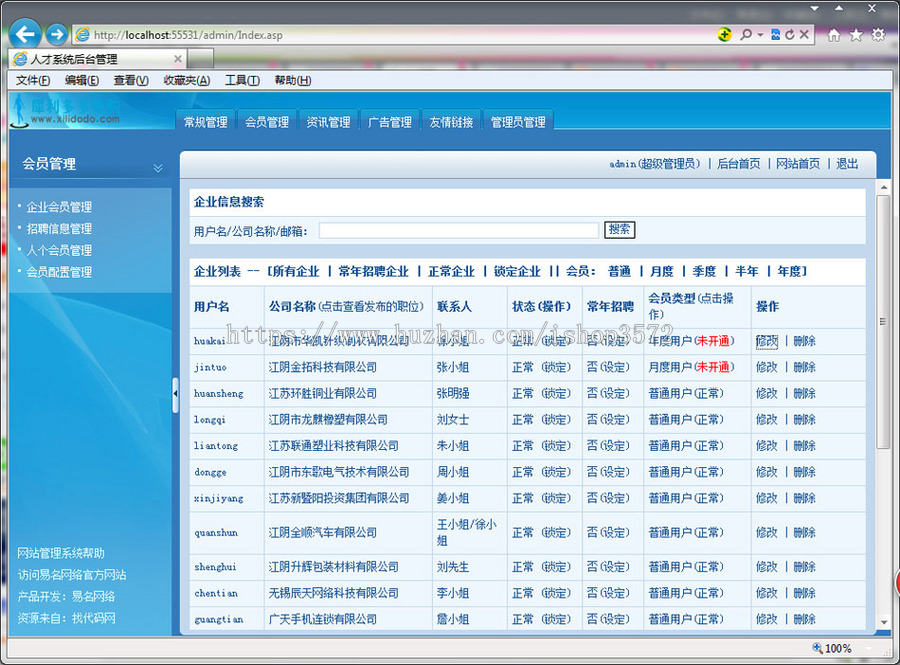This screenshot has height=665, width=900.
Task: Open 人个会员管理 in the sidebar
Action: click(x=59, y=251)
